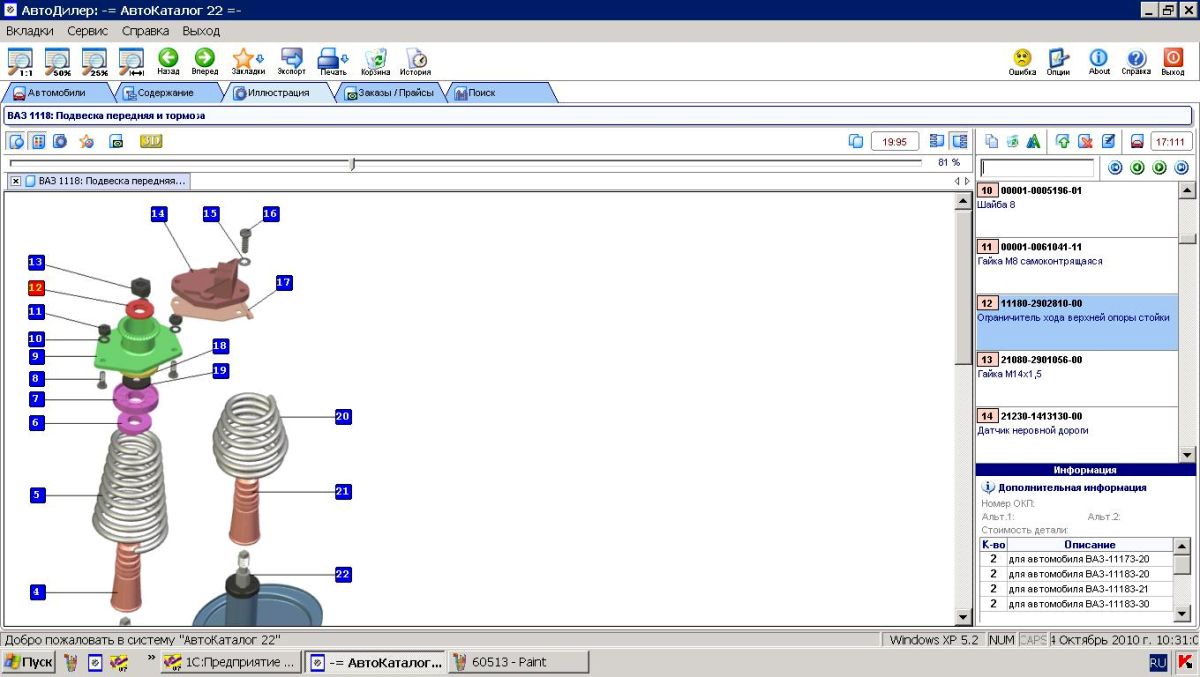
Task: Go forward with the Вперед button
Action: coord(205,61)
